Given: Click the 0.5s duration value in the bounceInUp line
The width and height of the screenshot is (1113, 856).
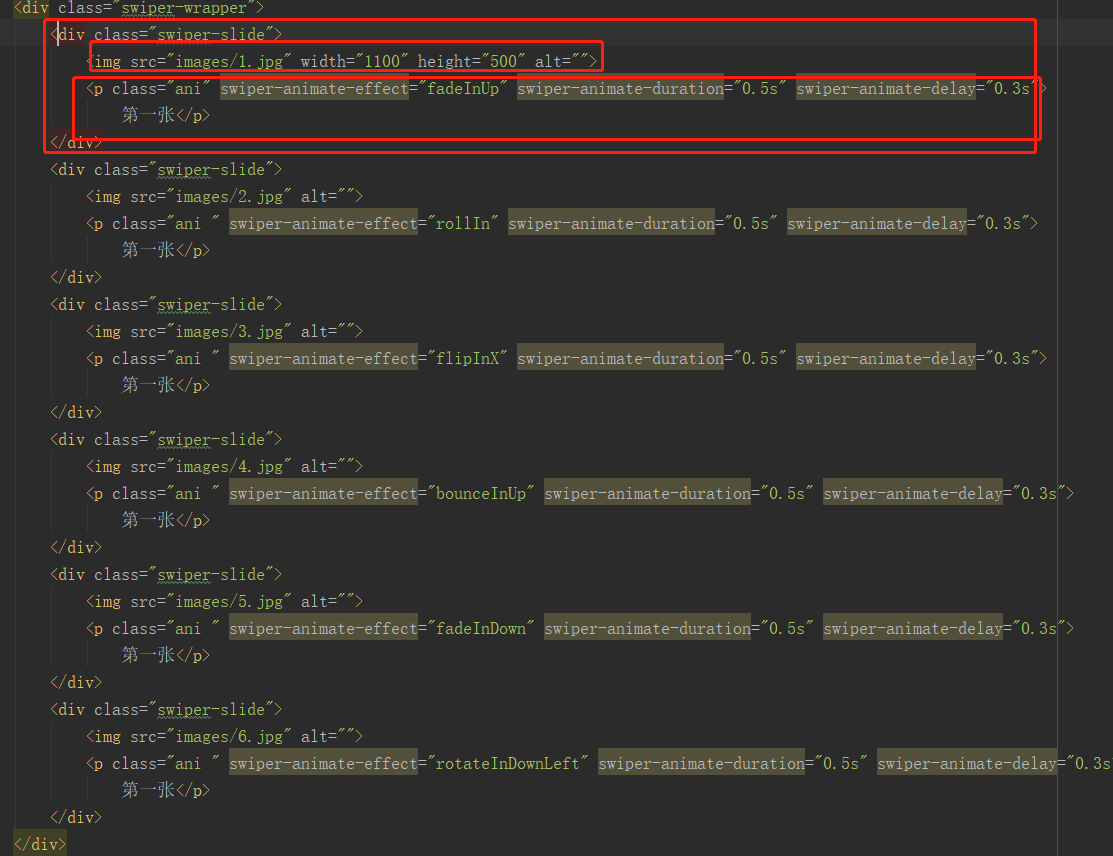Looking at the screenshot, I should pyautogui.click(x=787, y=493).
